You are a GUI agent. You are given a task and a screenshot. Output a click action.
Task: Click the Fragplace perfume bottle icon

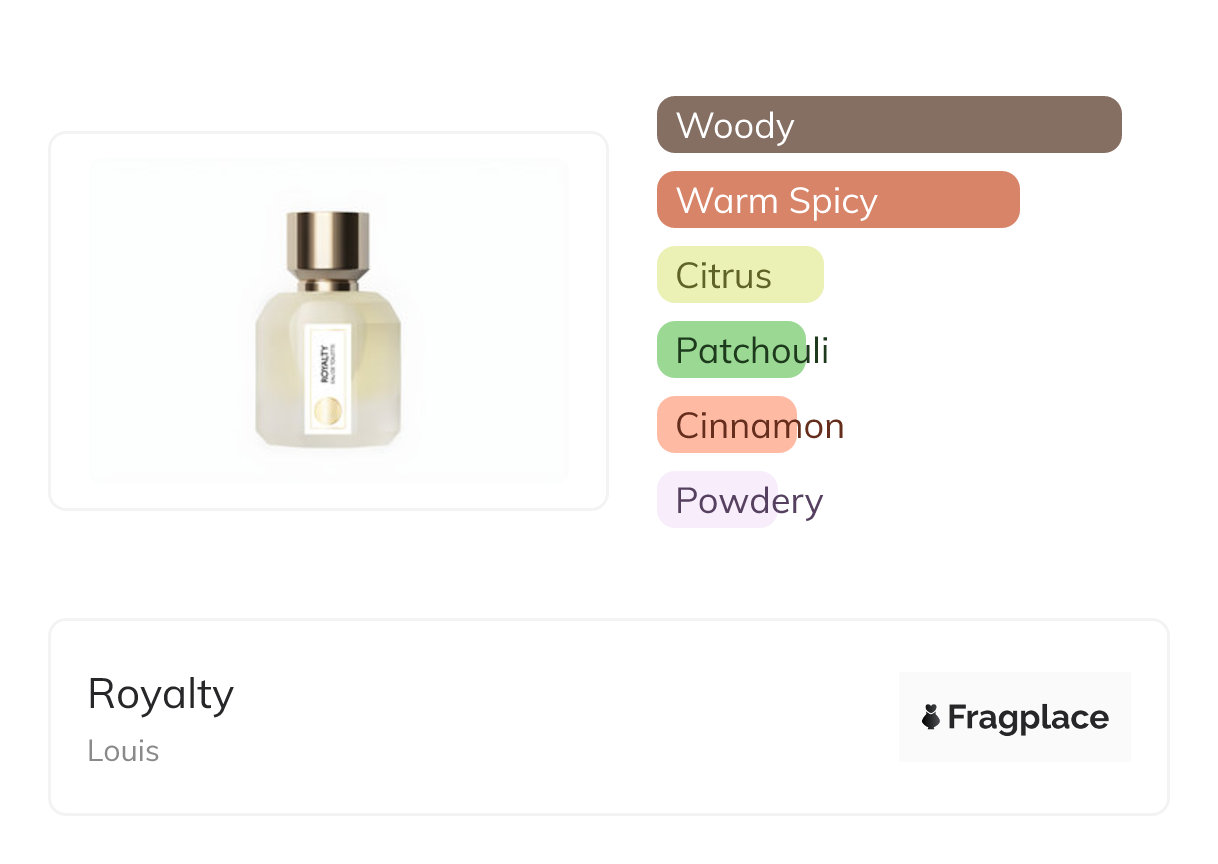pyautogui.click(x=931, y=717)
